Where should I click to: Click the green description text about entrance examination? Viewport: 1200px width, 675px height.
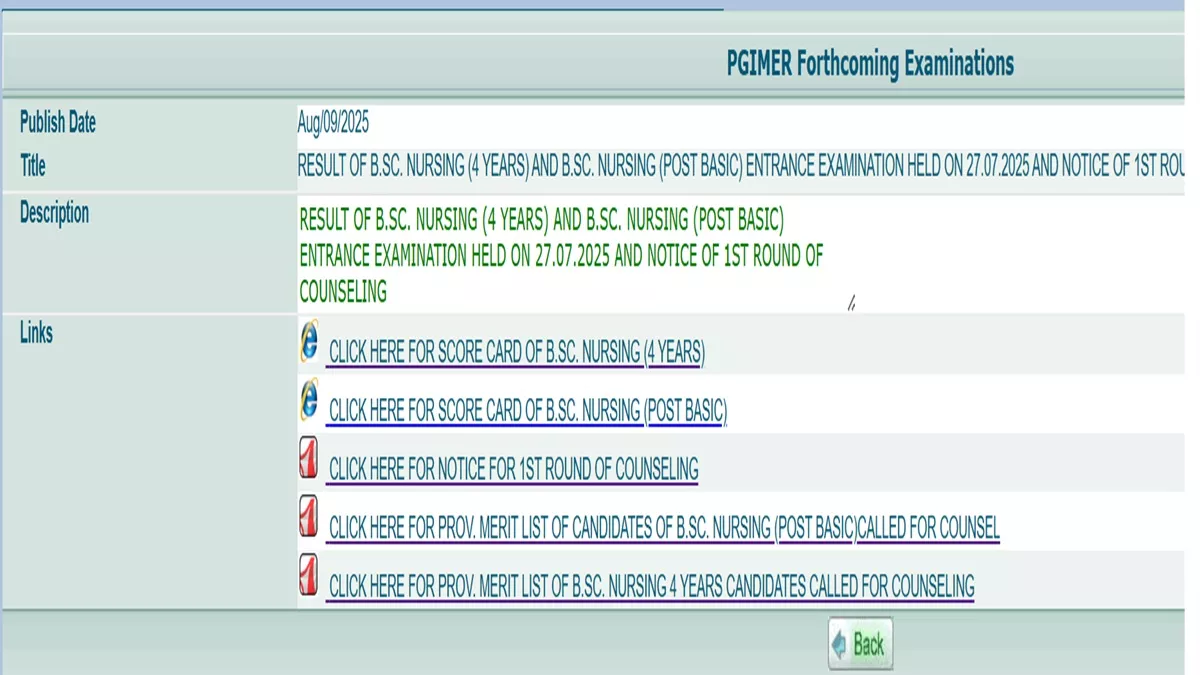tap(561, 256)
